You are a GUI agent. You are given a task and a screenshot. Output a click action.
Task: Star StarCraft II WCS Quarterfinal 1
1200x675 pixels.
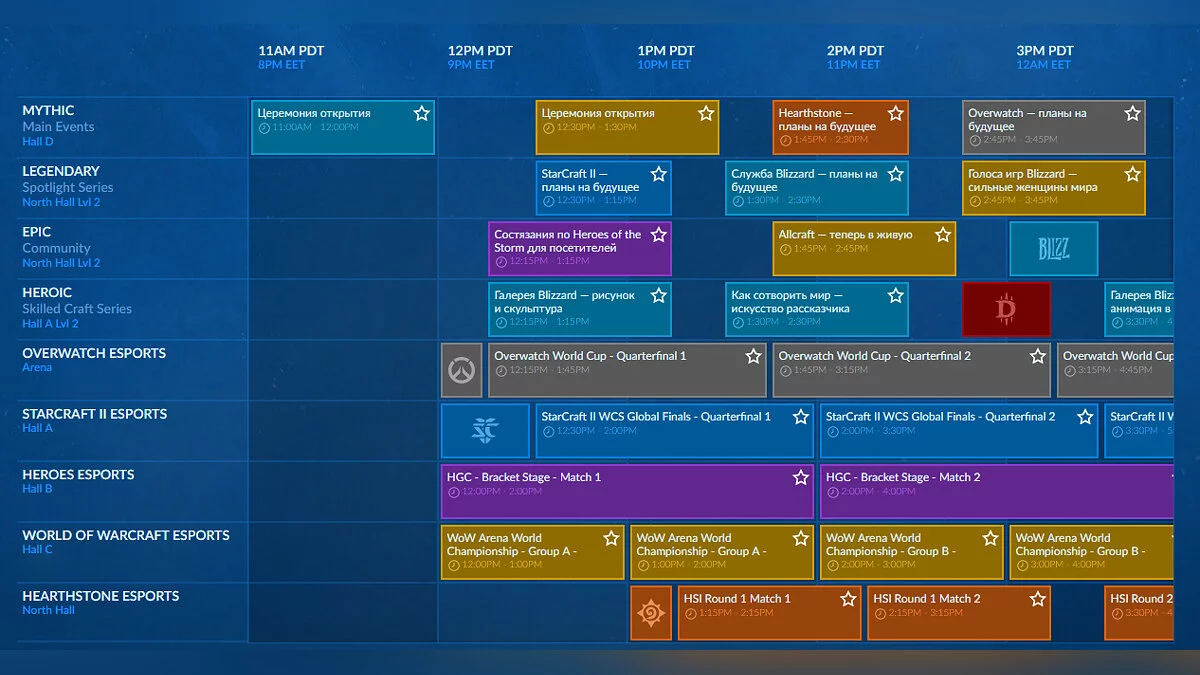coord(801,417)
